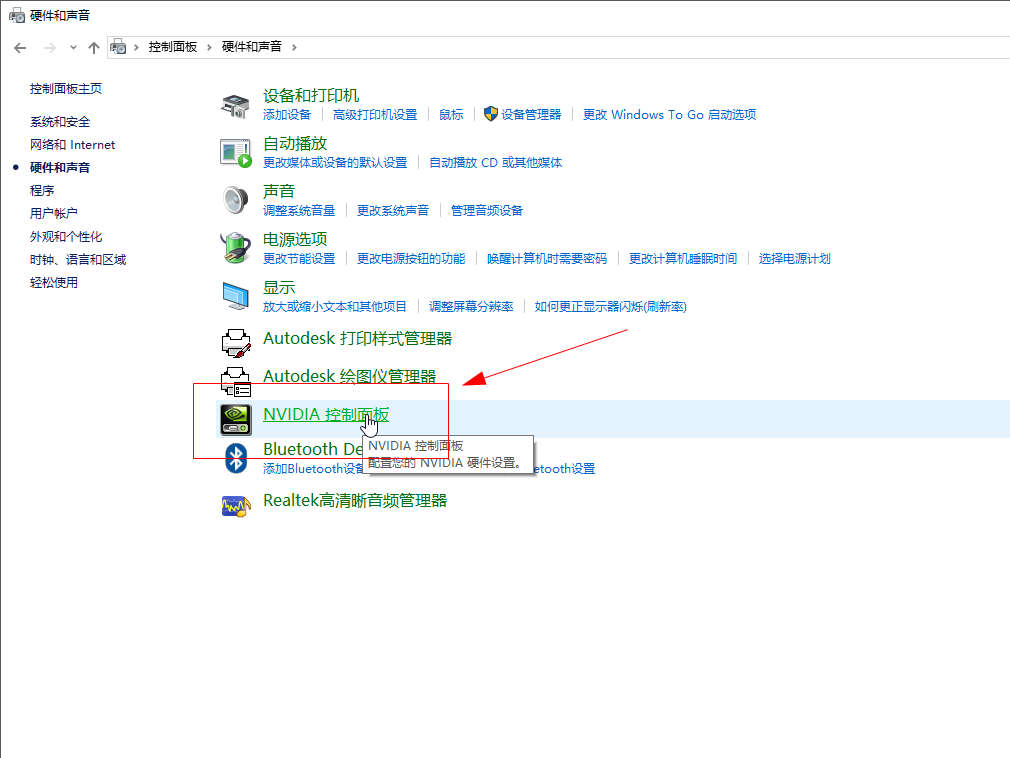Open the Power Options battery icon
The image size is (1010, 758).
click(x=235, y=248)
